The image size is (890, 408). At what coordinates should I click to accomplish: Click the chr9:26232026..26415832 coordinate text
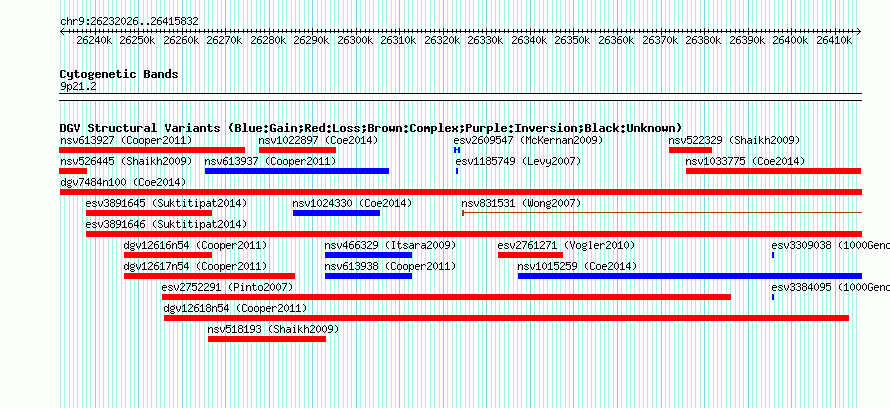point(129,22)
